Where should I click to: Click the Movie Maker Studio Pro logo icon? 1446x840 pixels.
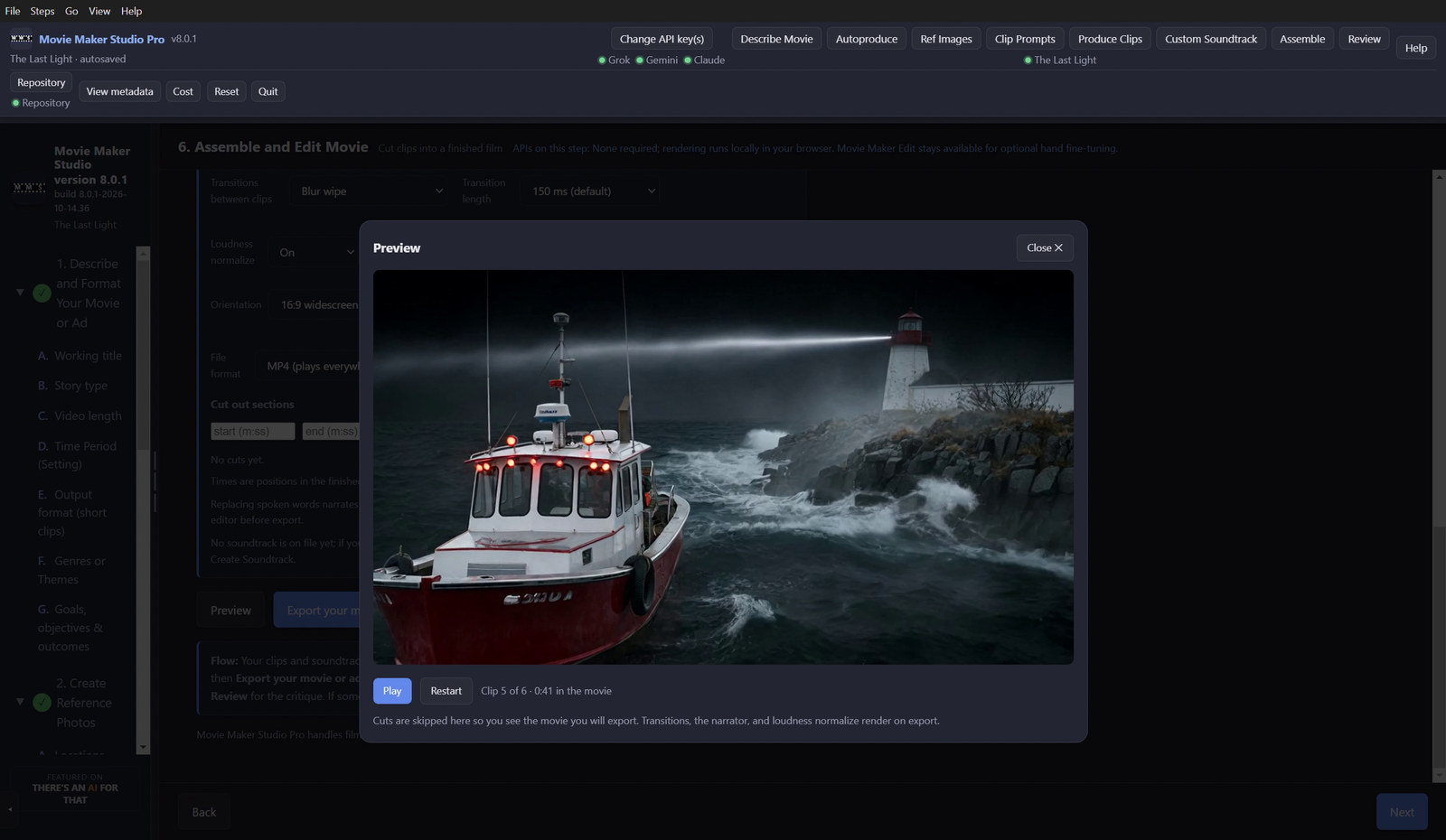point(22,39)
